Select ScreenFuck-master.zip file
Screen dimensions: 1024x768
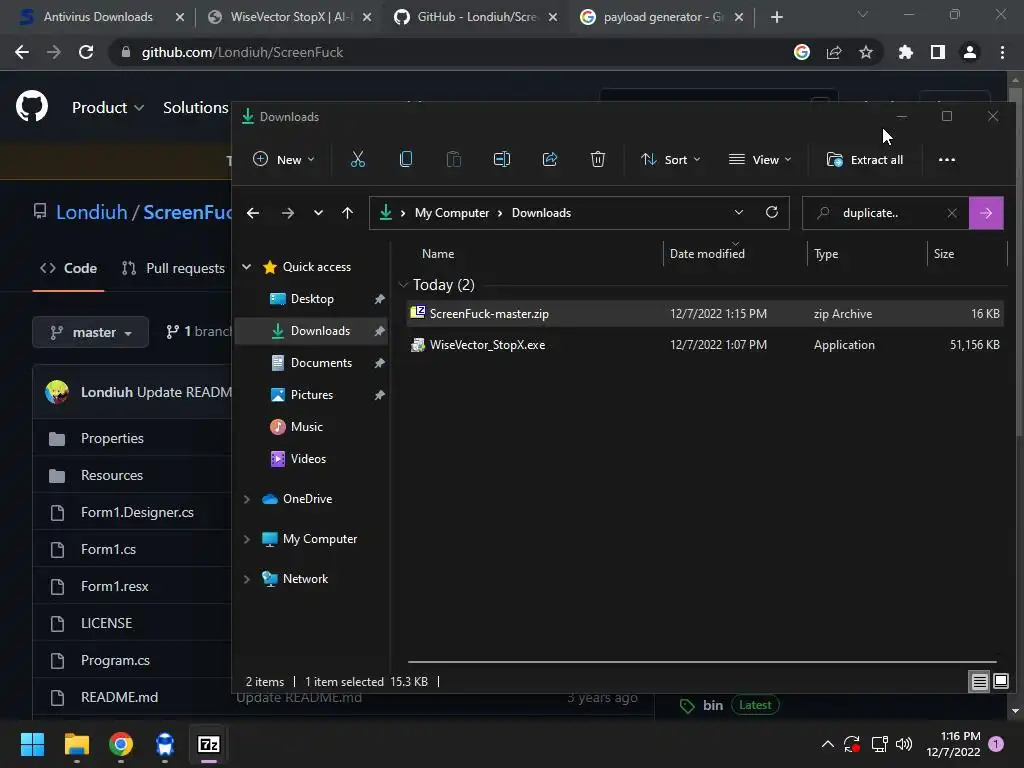704,313
